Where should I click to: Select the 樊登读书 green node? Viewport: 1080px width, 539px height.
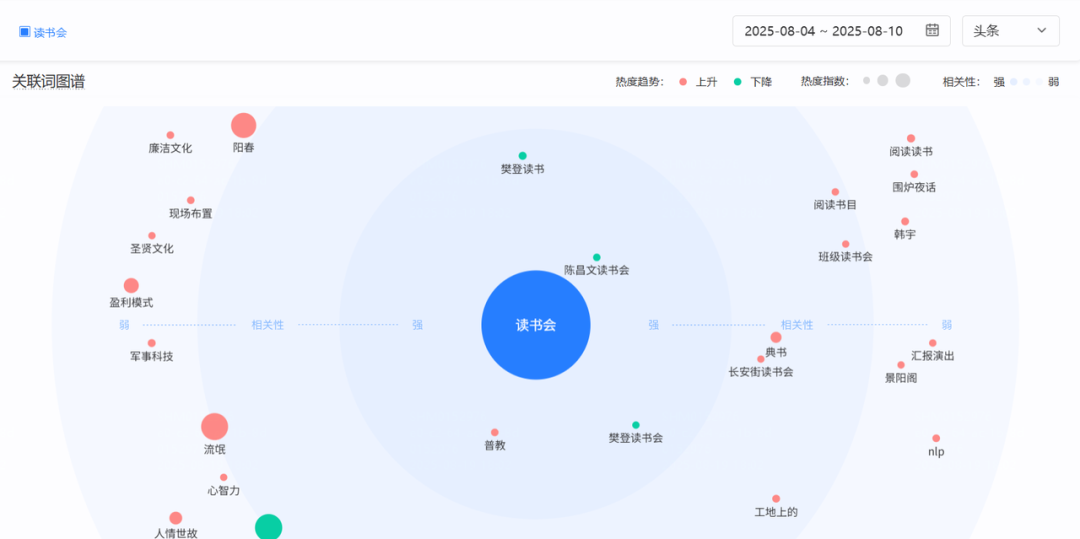pyautogui.click(x=522, y=156)
